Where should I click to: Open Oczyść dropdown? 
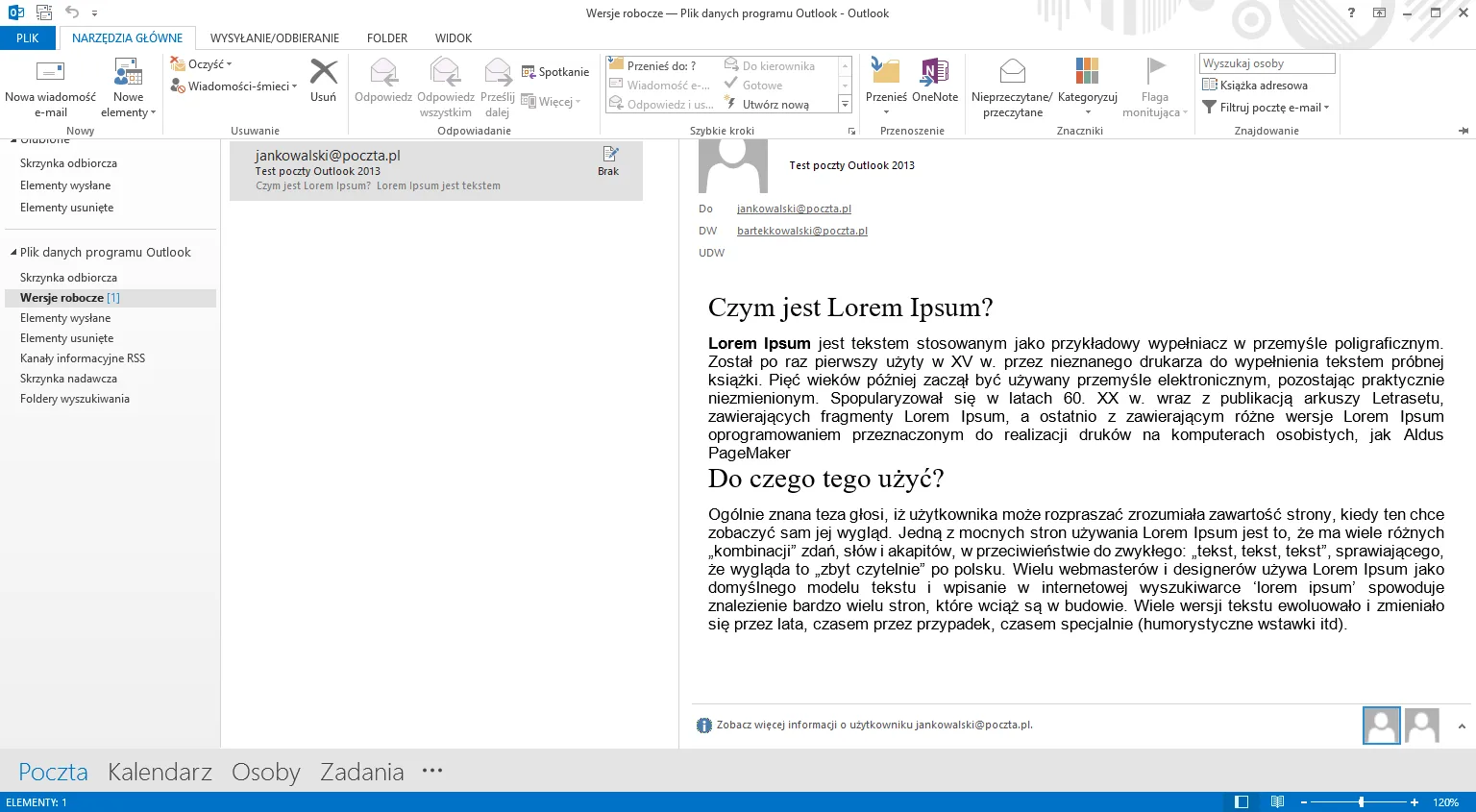(x=201, y=63)
